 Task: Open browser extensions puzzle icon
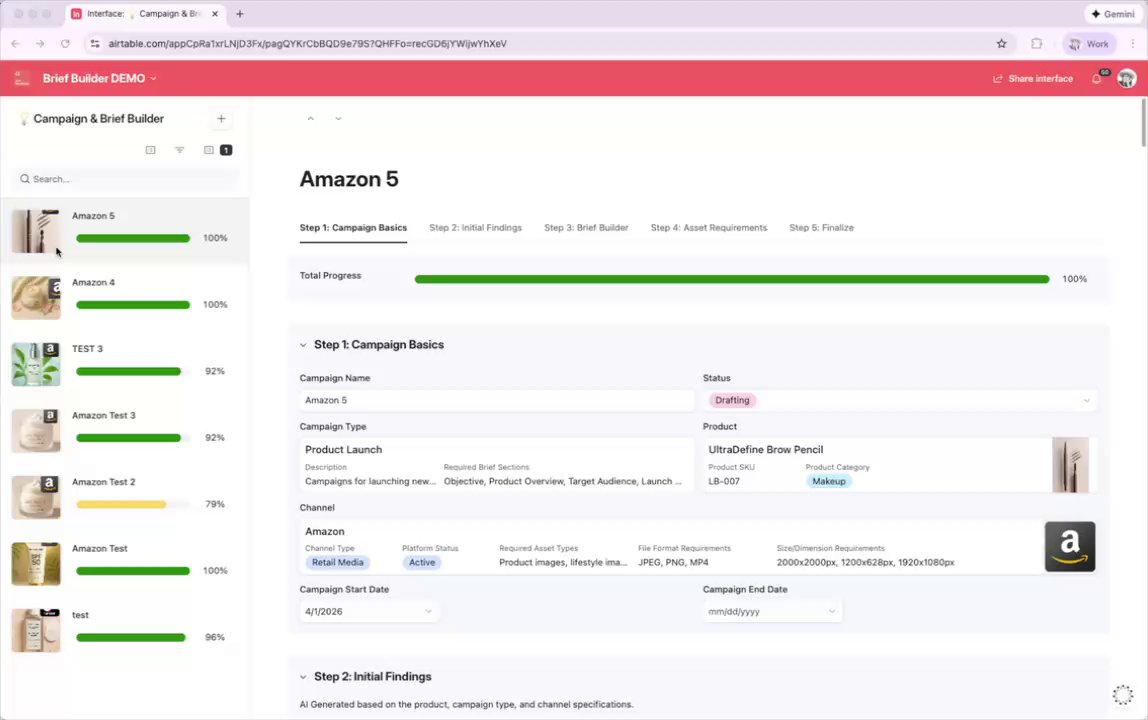[x=1037, y=44]
